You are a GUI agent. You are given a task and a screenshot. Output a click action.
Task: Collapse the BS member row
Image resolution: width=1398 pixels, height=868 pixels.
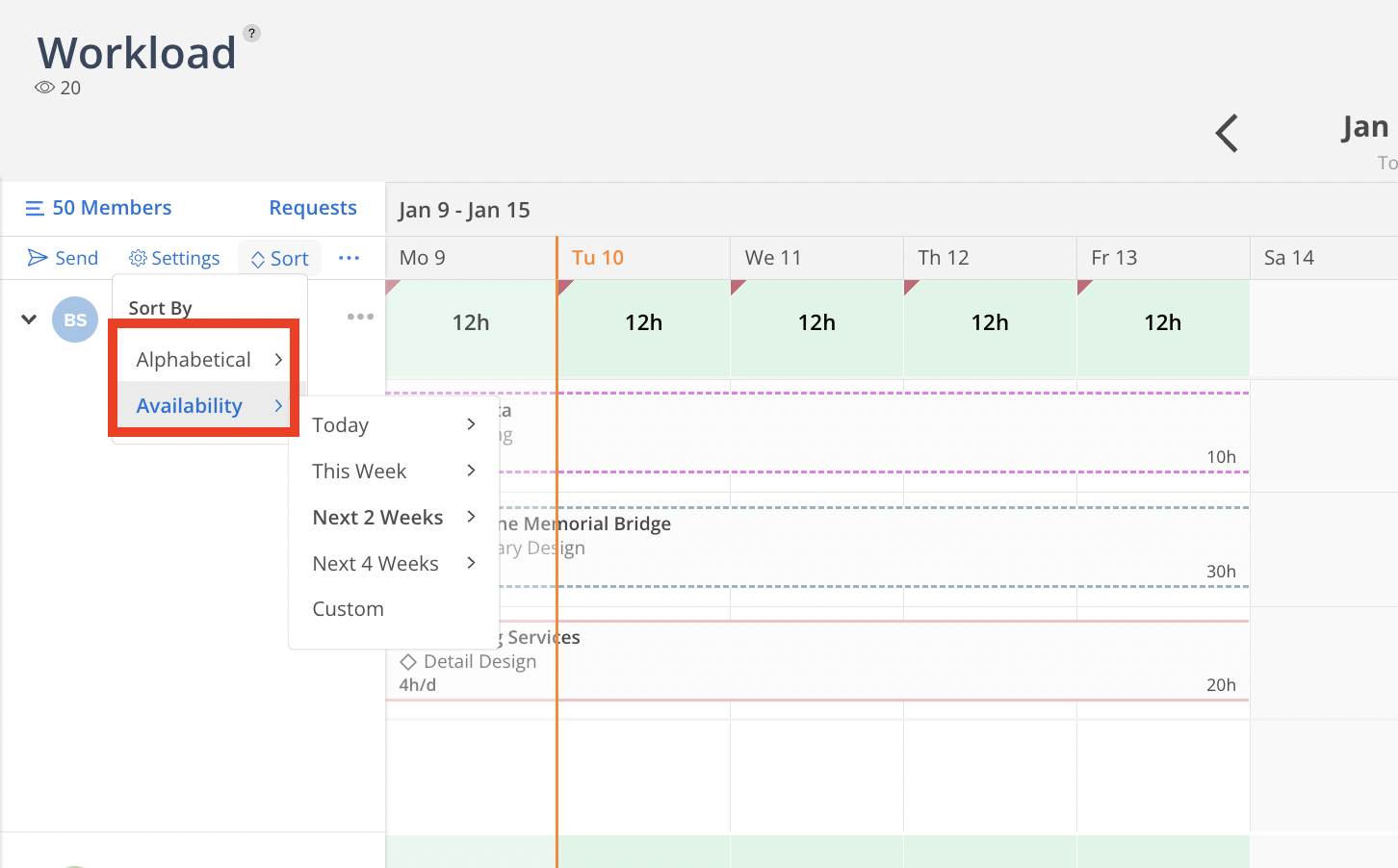click(x=27, y=319)
